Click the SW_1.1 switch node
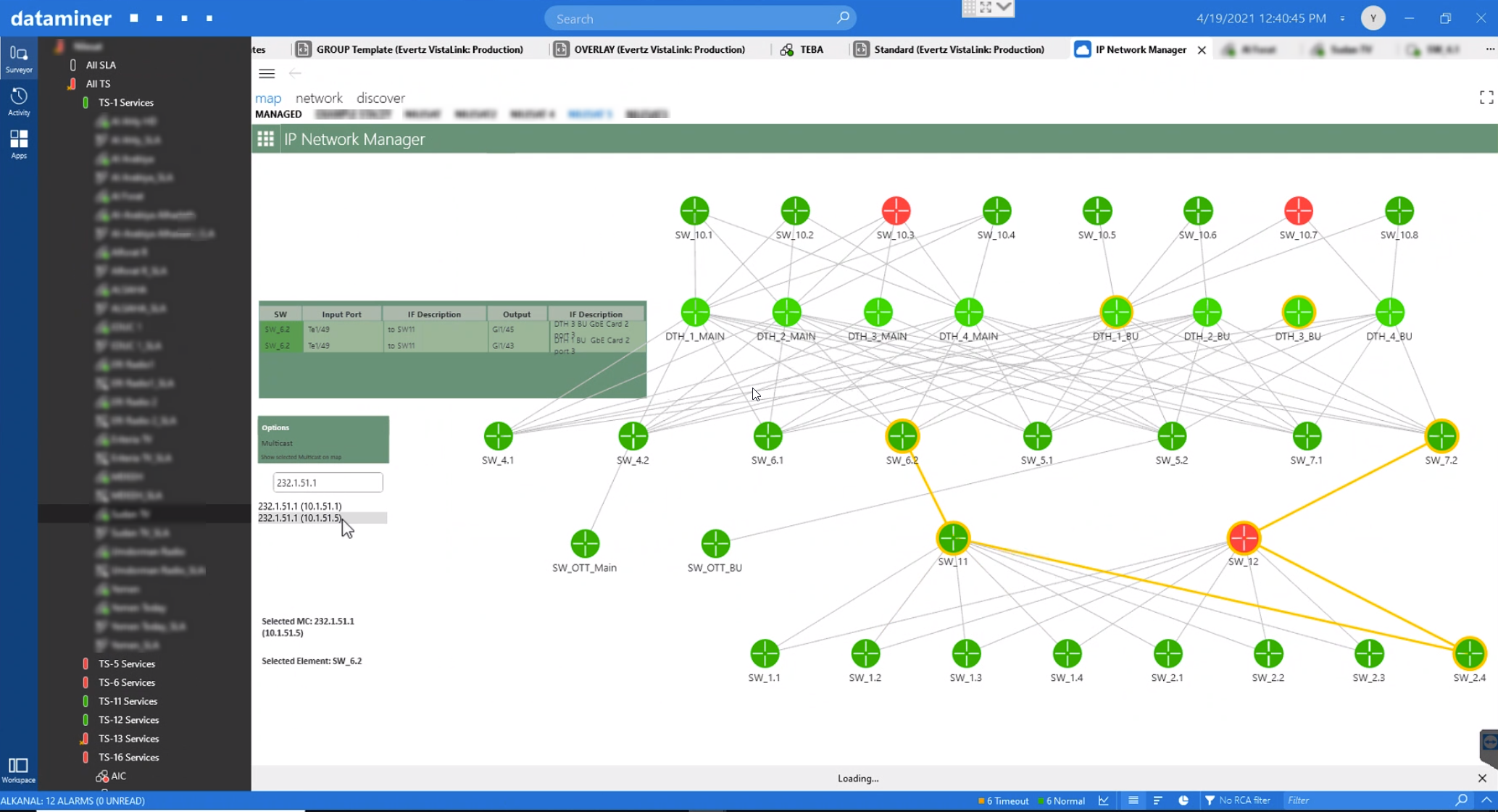Image resolution: width=1498 pixels, height=812 pixels. pos(765,653)
